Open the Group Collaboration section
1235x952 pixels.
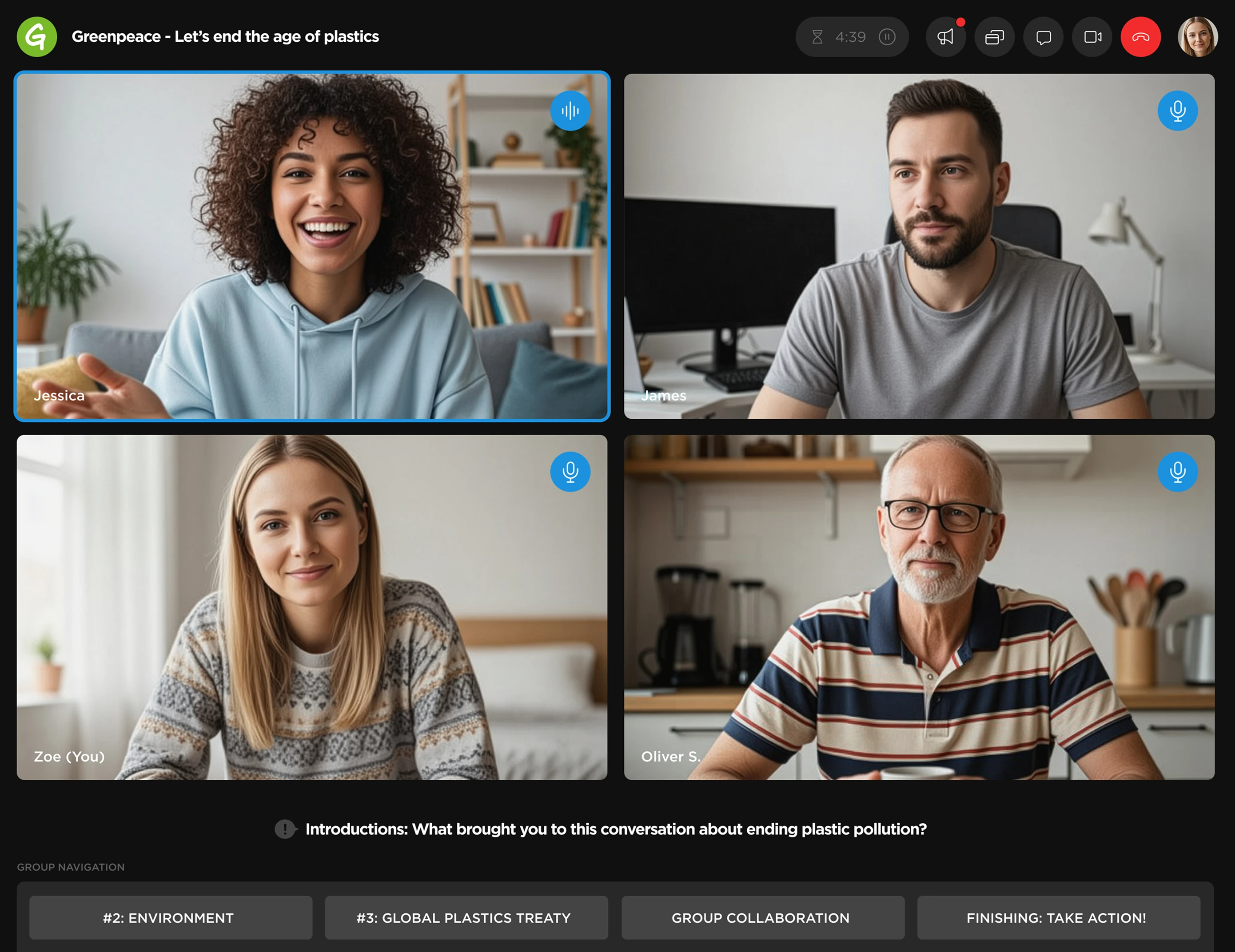tap(762, 917)
